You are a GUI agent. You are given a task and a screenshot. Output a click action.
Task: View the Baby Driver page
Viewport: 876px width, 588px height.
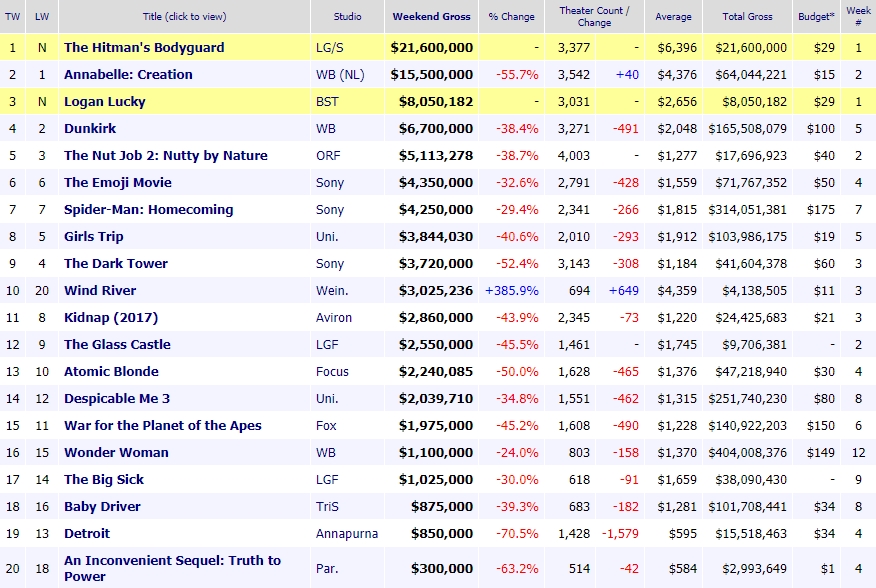(102, 506)
